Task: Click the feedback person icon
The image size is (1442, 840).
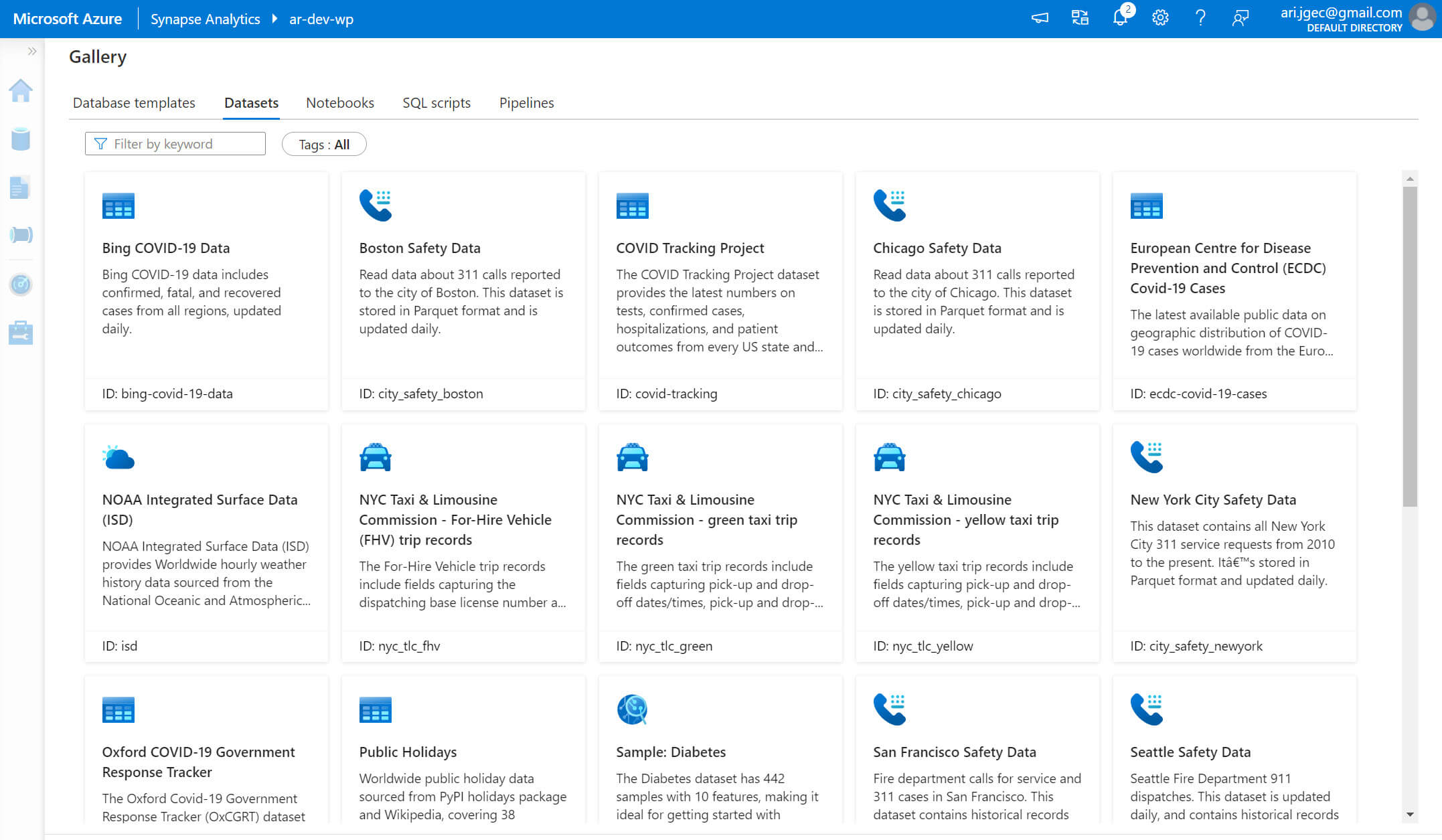Action: point(1240,18)
